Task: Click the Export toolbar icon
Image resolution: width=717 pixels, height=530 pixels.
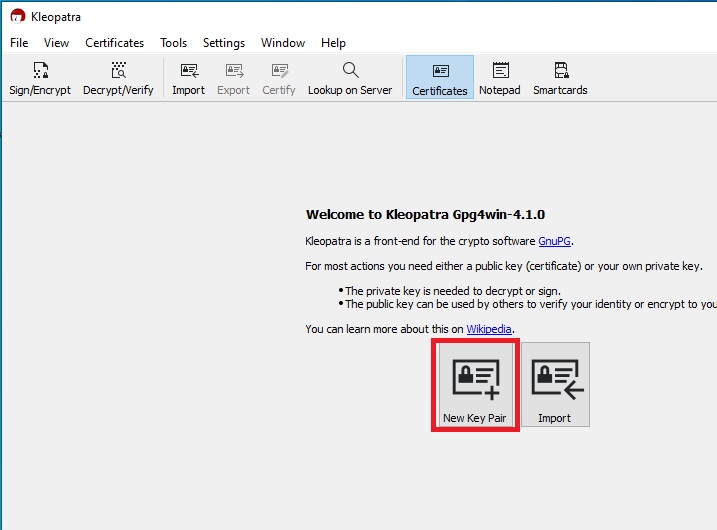Action: point(233,78)
